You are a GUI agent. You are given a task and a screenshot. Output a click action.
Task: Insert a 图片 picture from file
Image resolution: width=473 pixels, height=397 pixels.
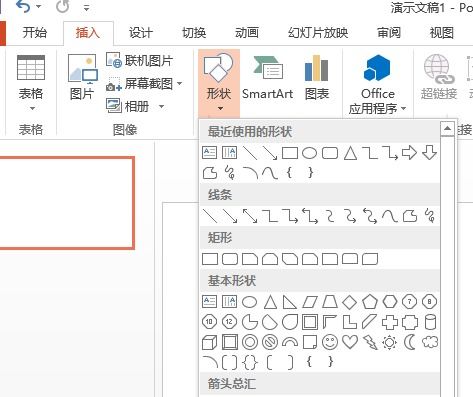coord(82,78)
